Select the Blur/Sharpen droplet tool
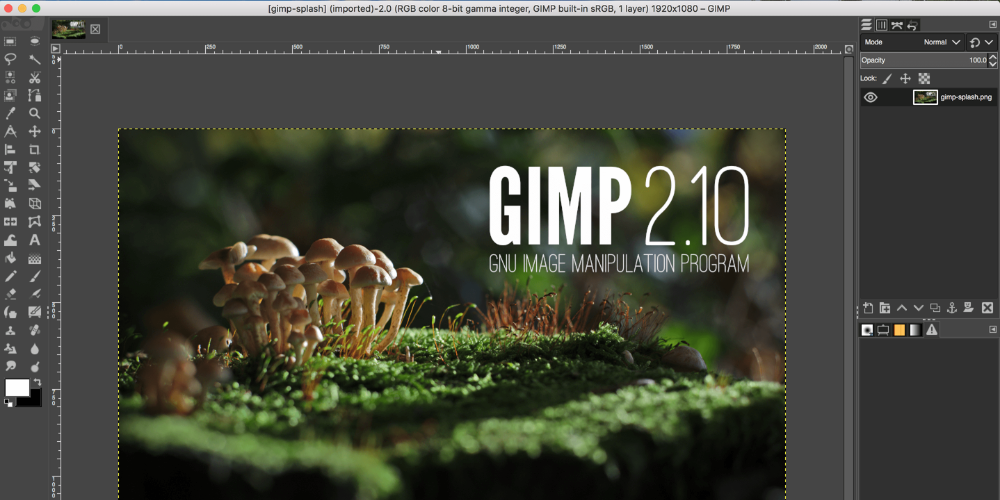Viewport: 1000px width, 500px height. coord(34,348)
